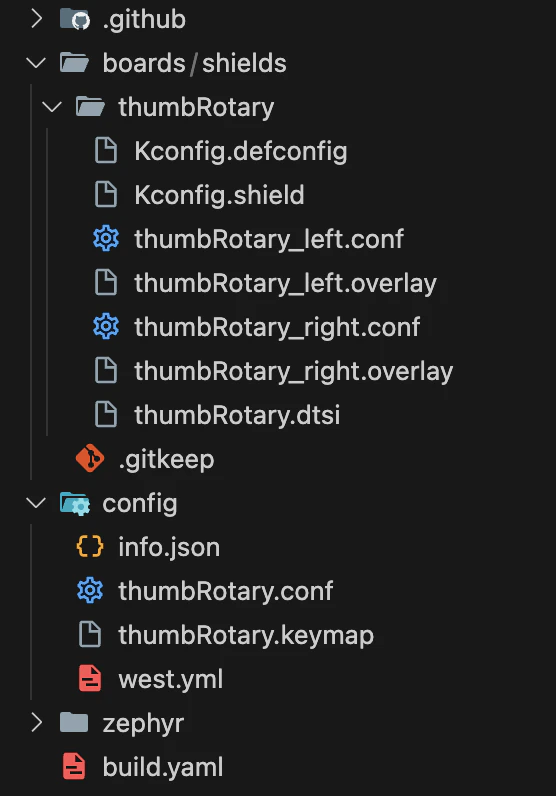The width and height of the screenshot is (556, 796).
Task: Open thumbRotary_left.overlay file
Action: [x=285, y=283]
